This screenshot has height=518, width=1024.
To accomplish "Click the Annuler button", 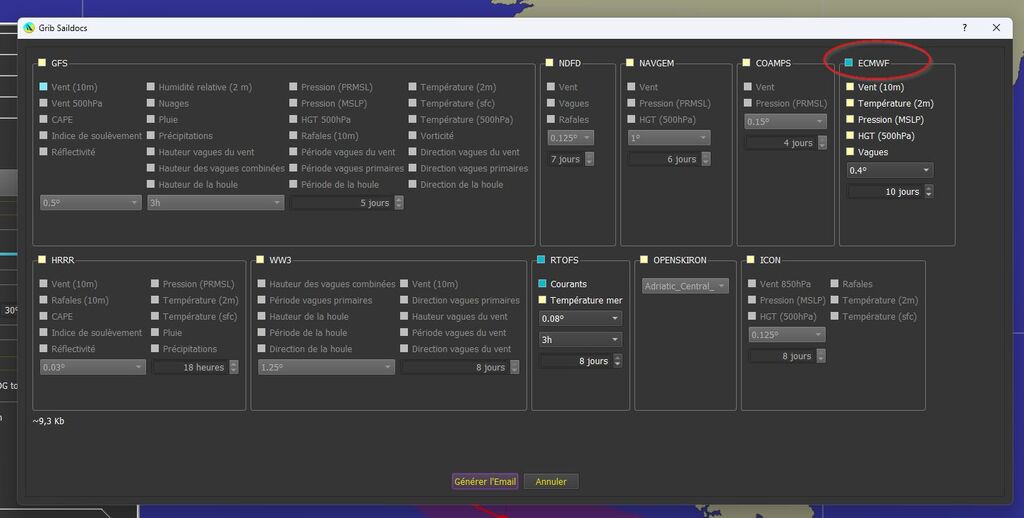I will [x=551, y=481].
